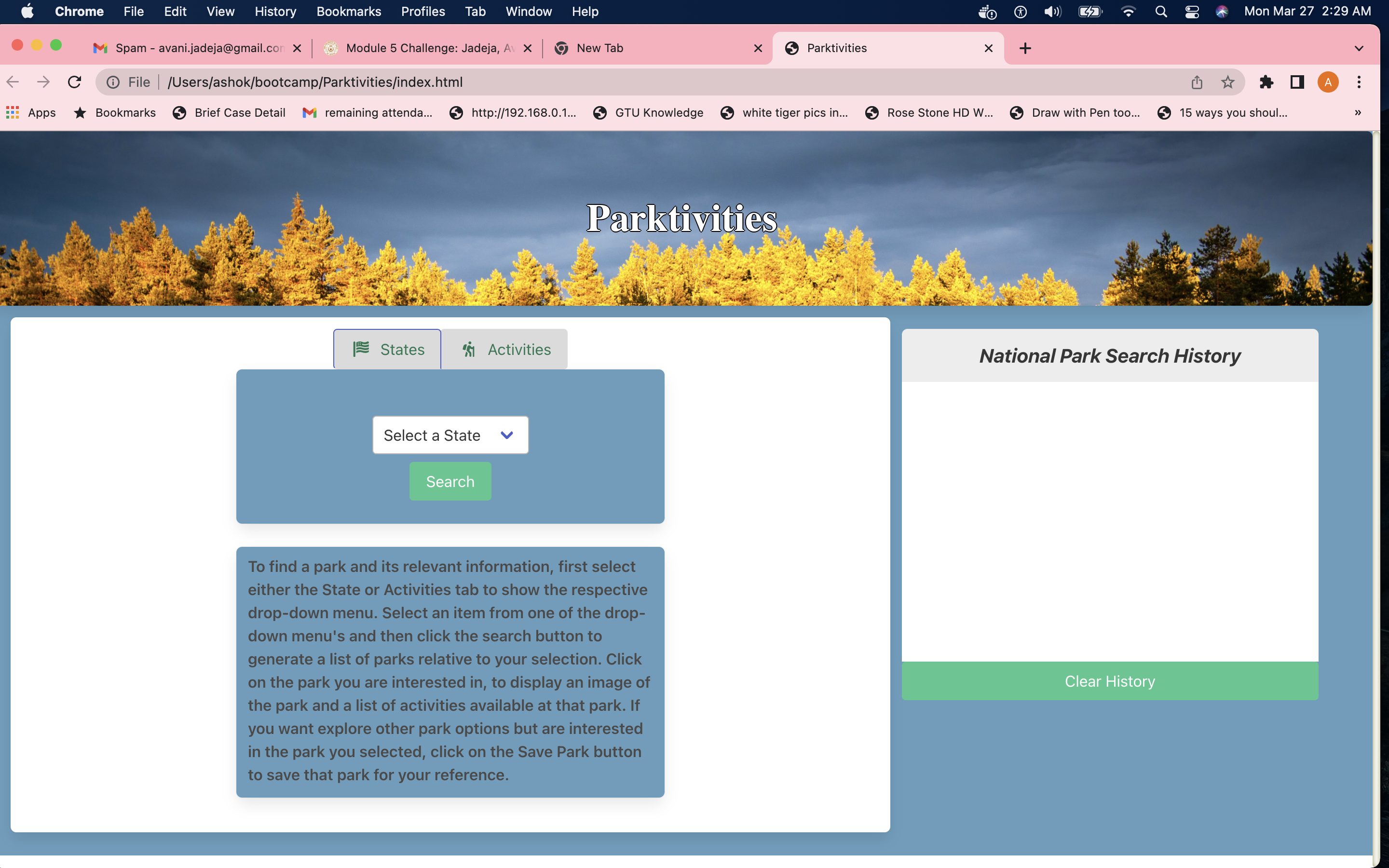The height and width of the screenshot is (868, 1389).
Task: Click the Wi-Fi status icon
Action: tap(1128, 12)
